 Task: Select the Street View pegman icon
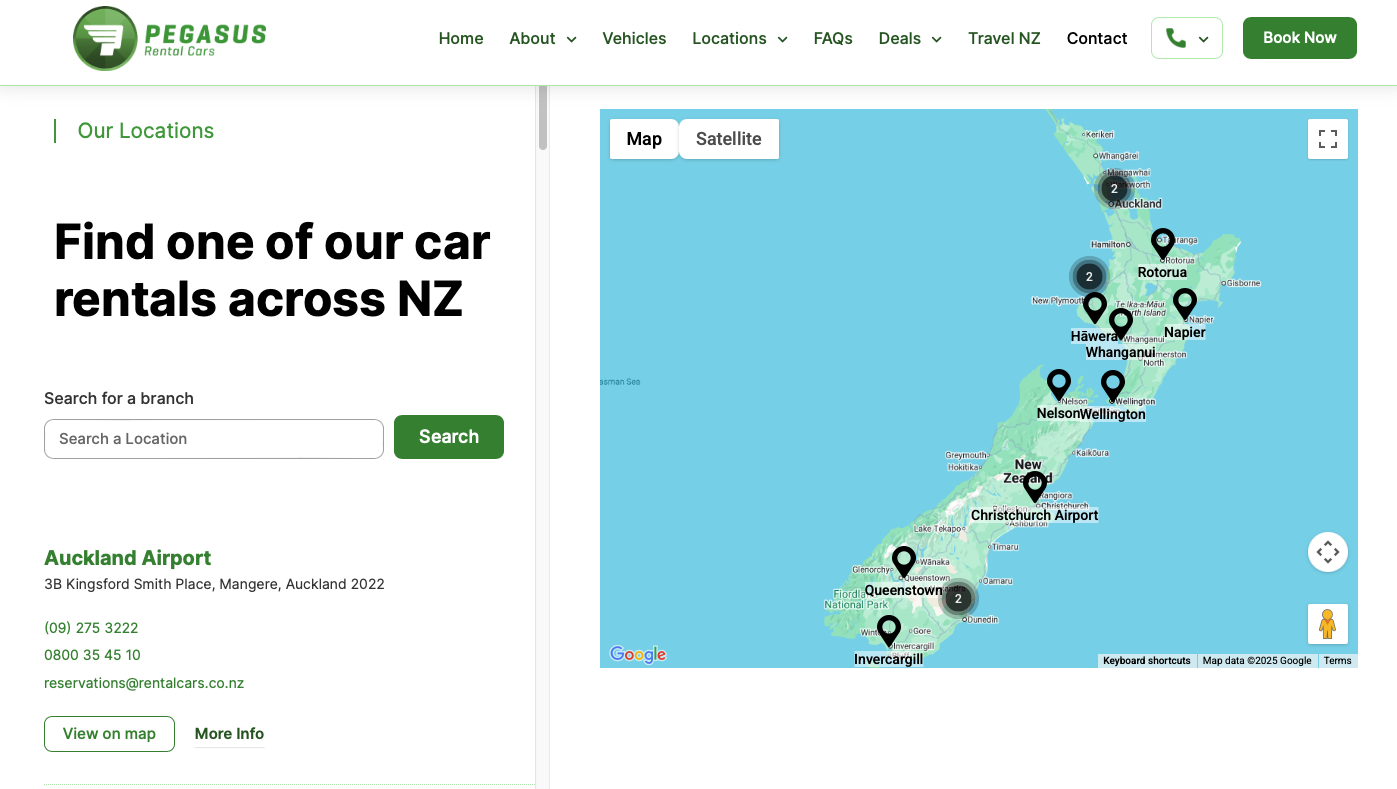click(1328, 624)
